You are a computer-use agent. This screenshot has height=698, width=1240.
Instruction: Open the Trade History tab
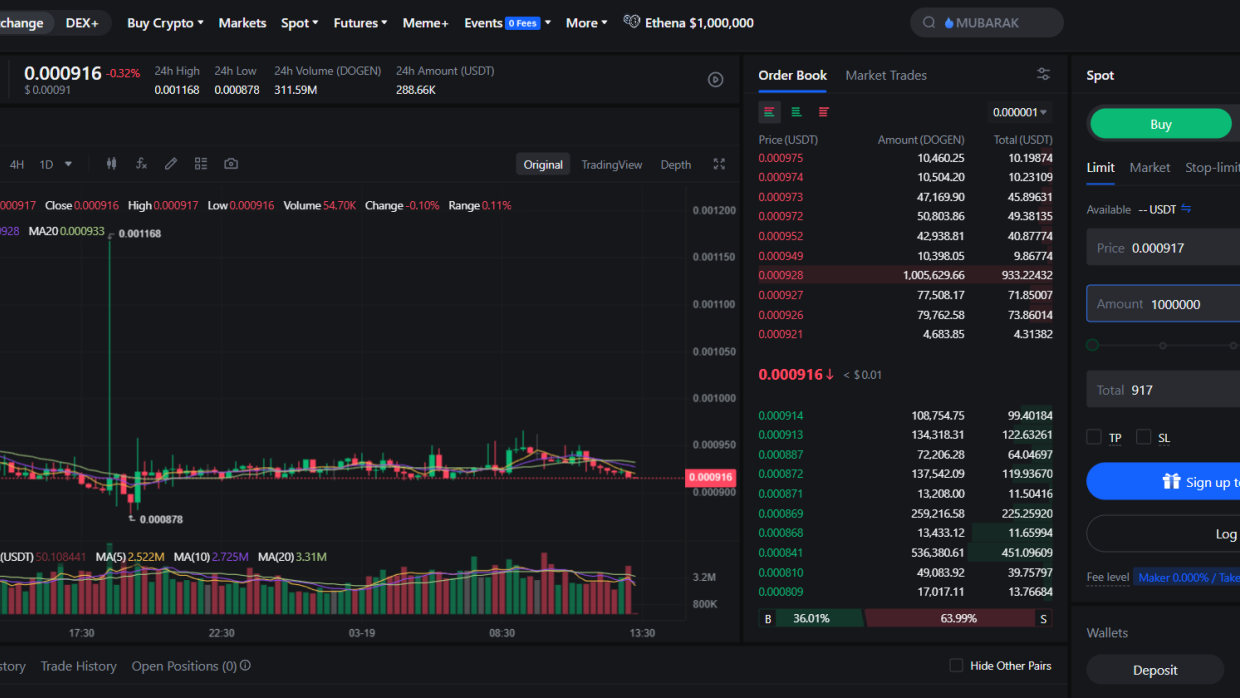78,666
